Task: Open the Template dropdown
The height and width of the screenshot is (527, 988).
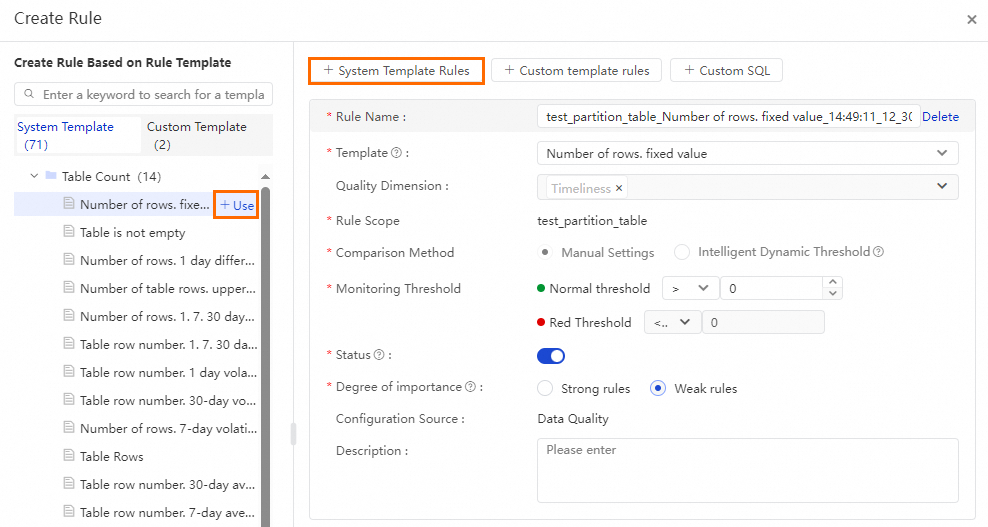Action: pyautogui.click(x=747, y=153)
